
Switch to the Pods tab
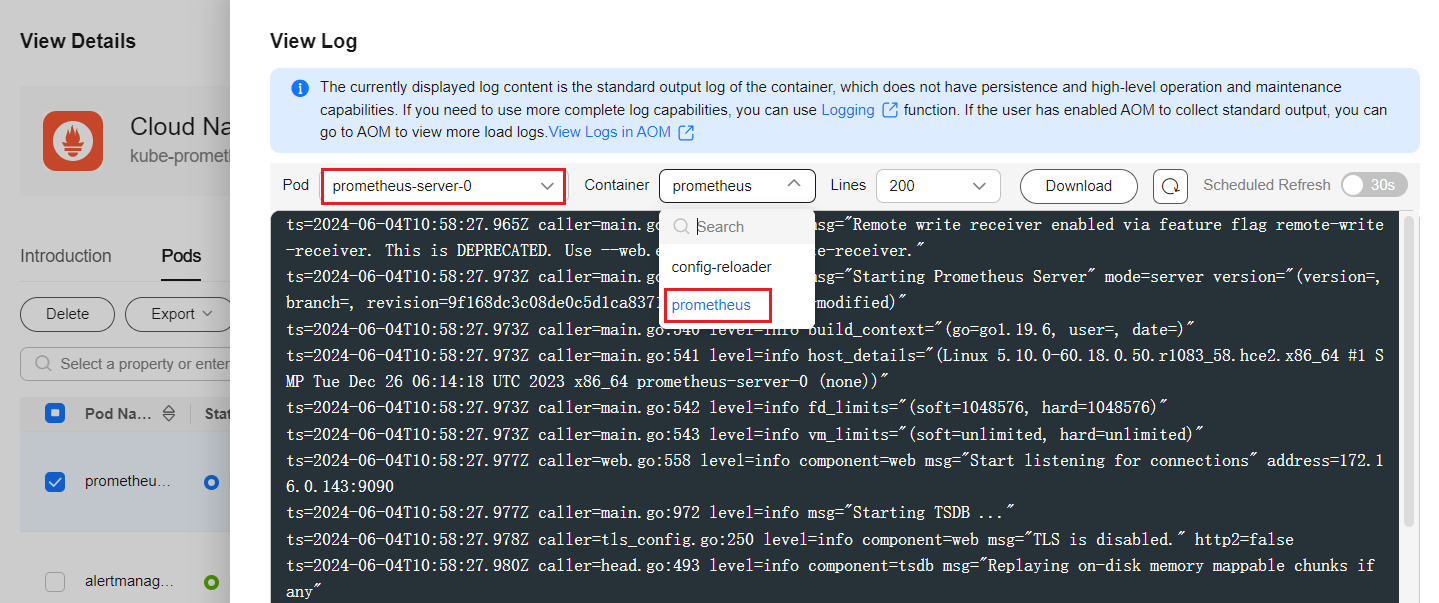tap(181, 256)
